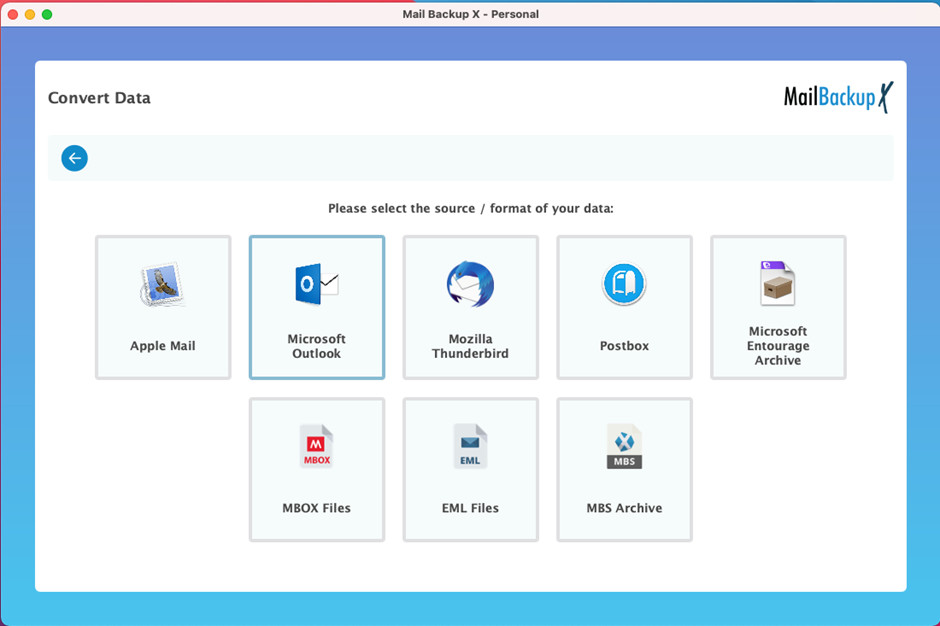Click the MailBackup X logo

pos(838,97)
